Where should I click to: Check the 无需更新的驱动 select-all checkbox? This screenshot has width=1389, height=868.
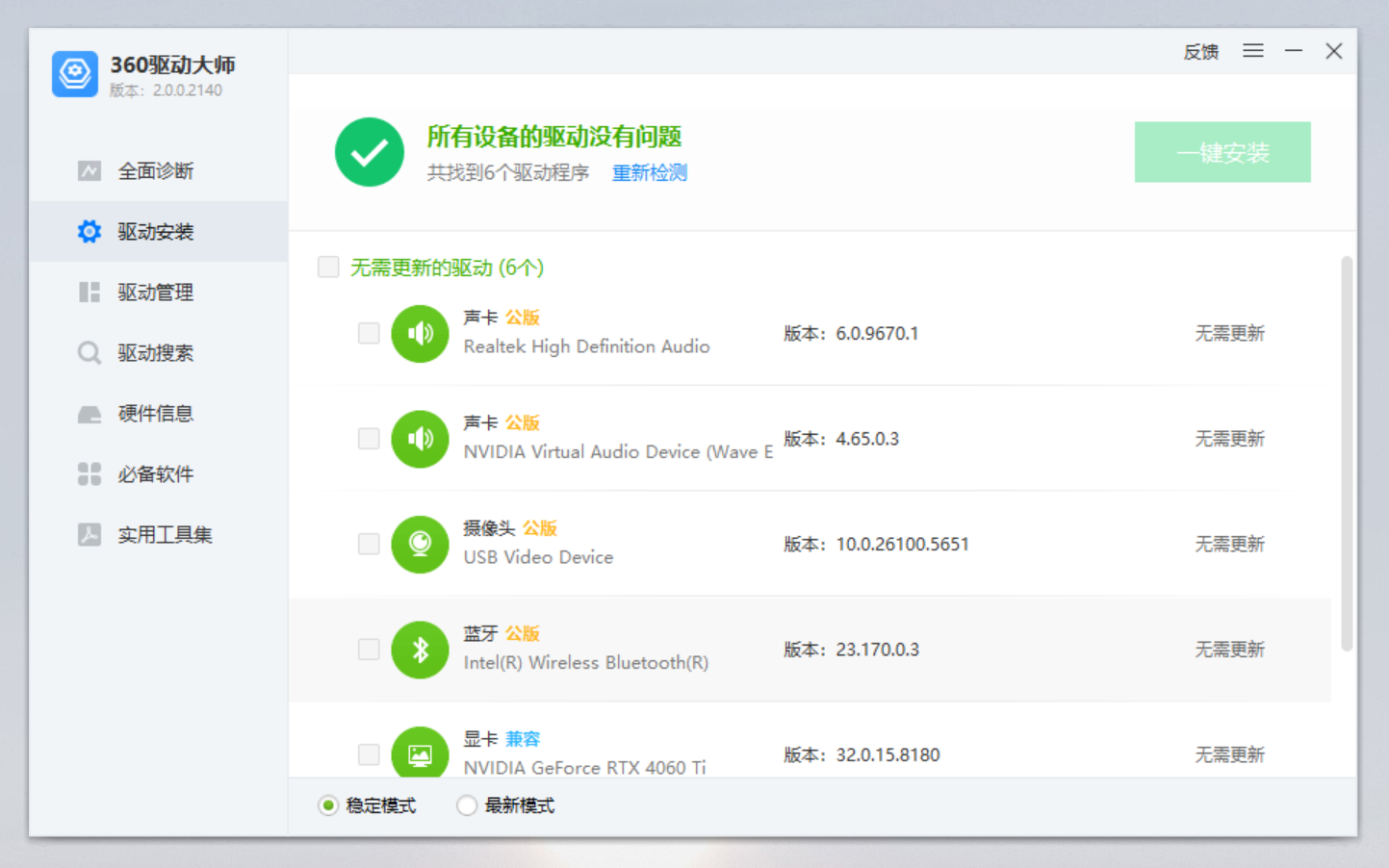click(x=328, y=267)
